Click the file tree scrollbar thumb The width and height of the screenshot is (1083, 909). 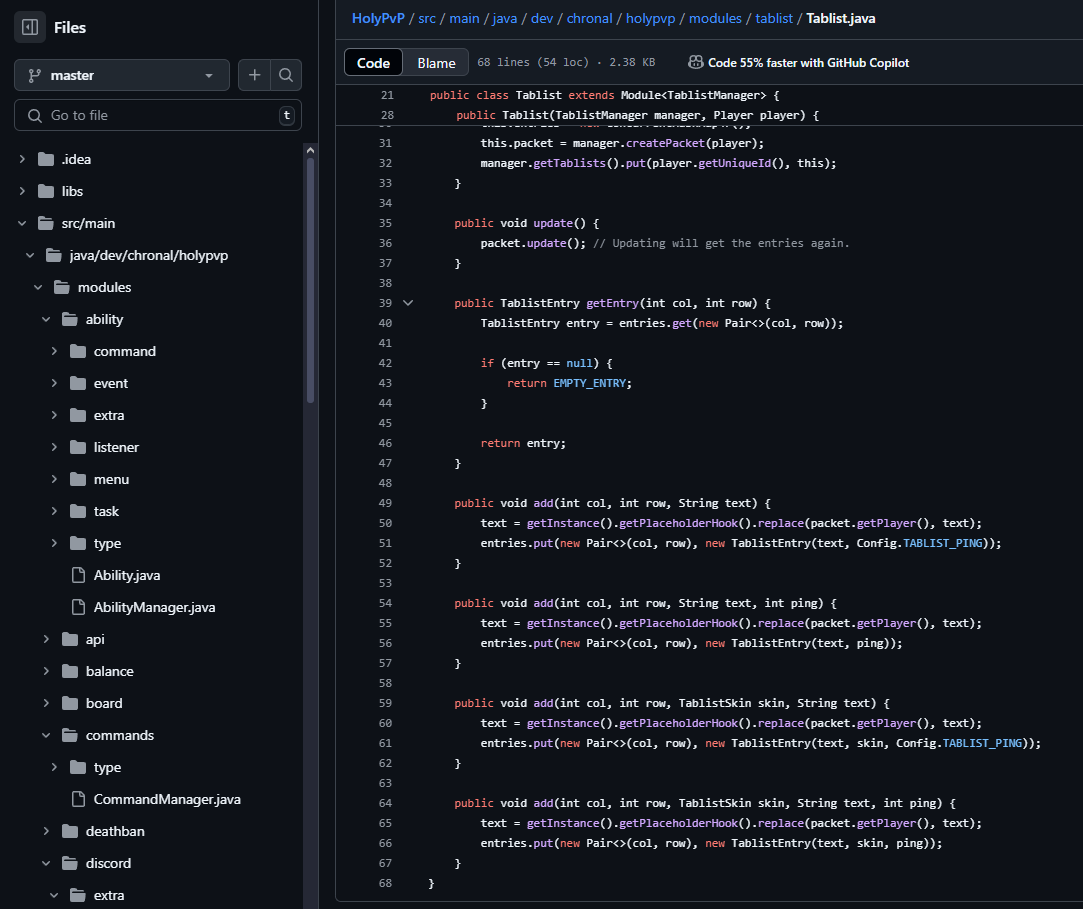point(310,280)
